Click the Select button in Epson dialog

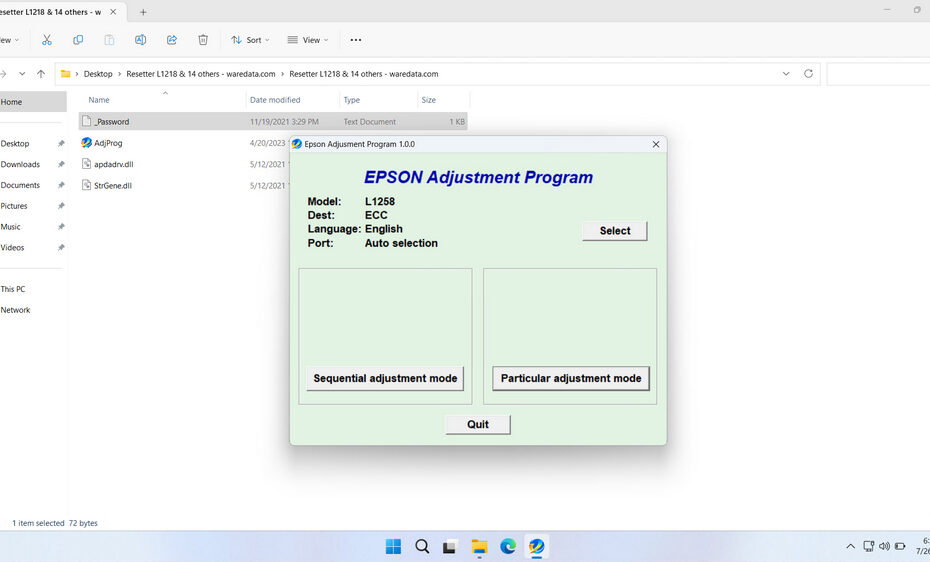[614, 231]
